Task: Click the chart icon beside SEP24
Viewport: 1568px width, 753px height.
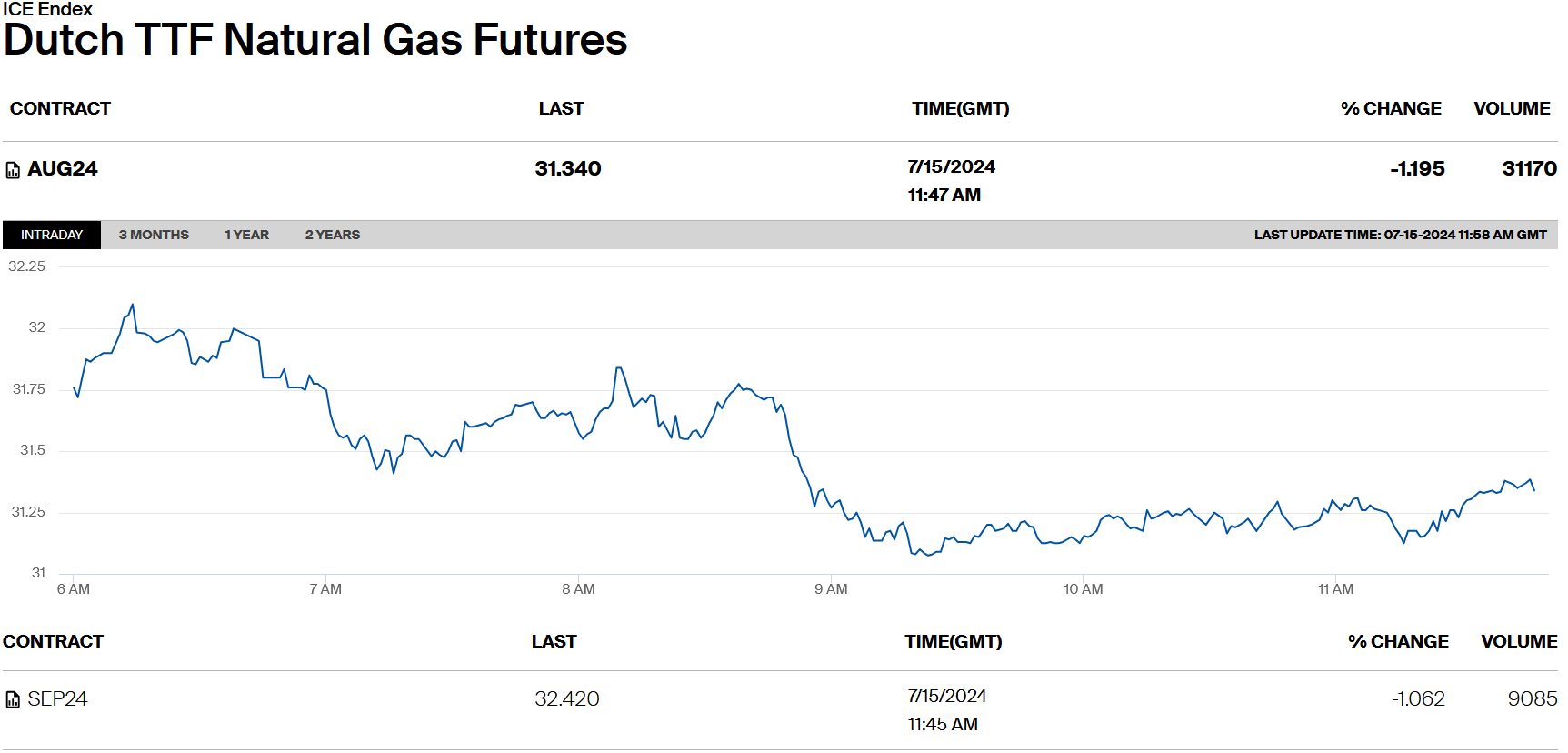Action: [13, 699]
